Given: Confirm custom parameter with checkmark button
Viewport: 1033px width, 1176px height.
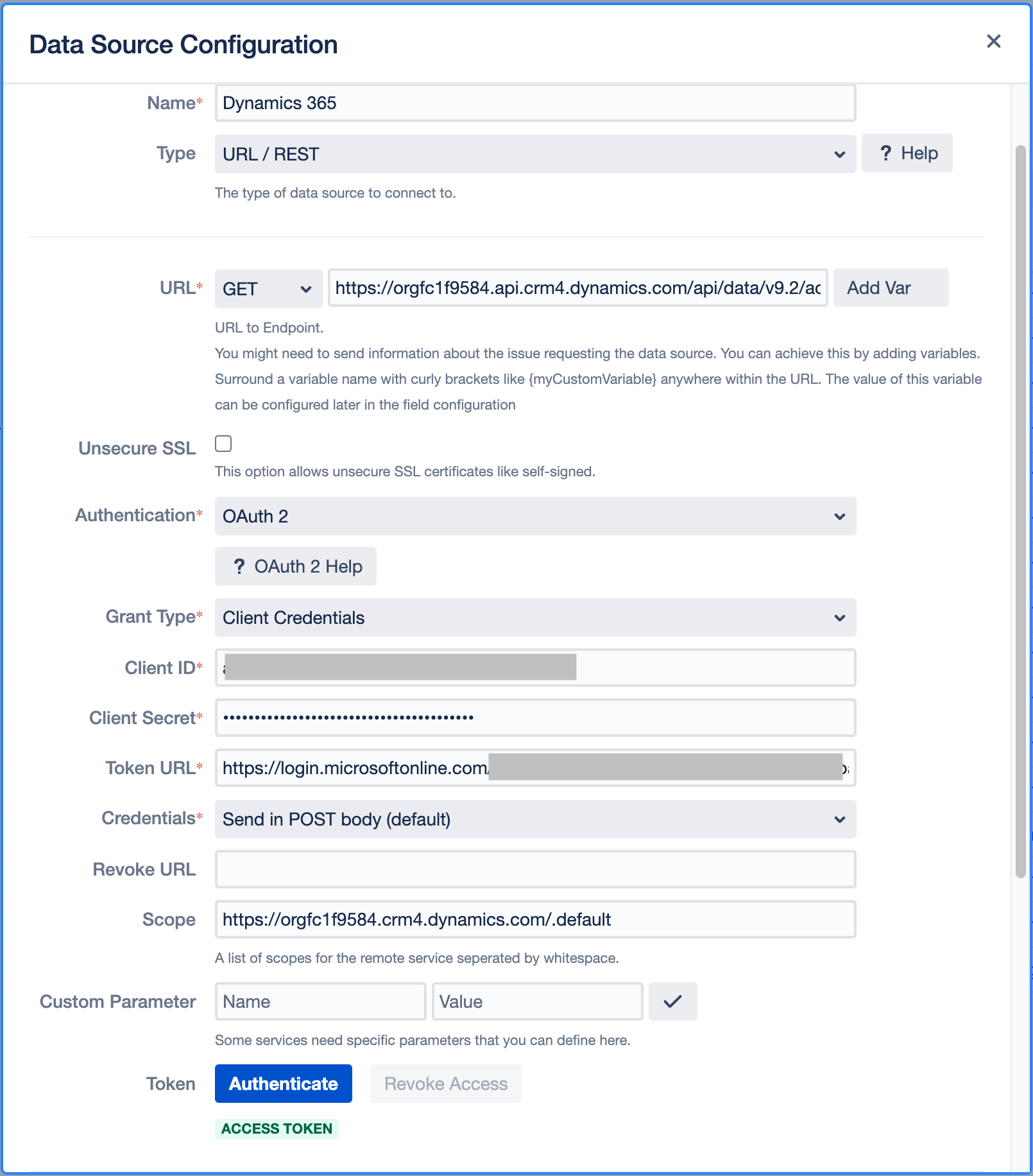Looking at the screenshot, I should pyautogui.click(x=672, y=1001).
